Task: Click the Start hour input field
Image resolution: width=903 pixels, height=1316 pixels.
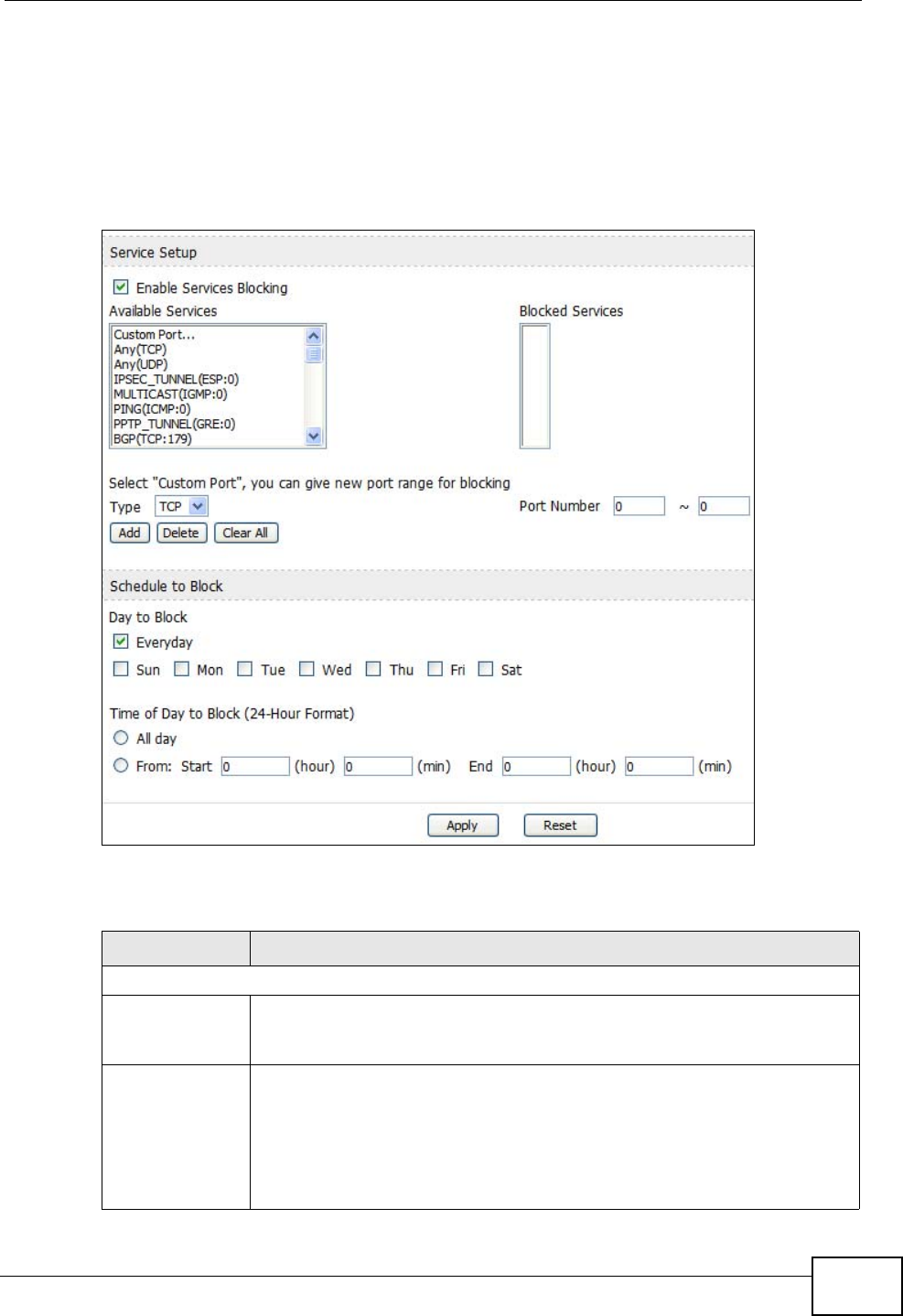Action: pyautogui.click(x=255, y=767)
